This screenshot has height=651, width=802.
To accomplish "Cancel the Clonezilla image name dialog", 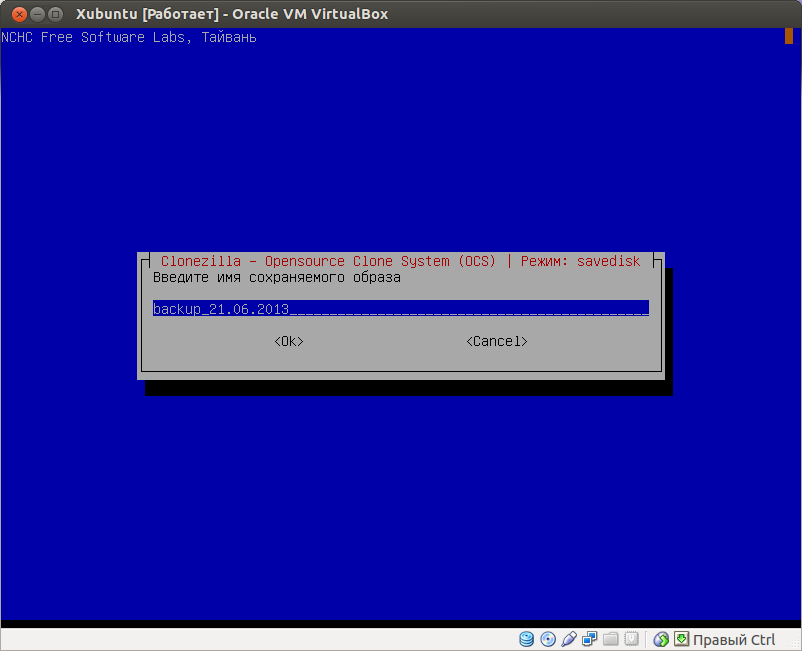I will pyautogui.click(x=497, y=341).
